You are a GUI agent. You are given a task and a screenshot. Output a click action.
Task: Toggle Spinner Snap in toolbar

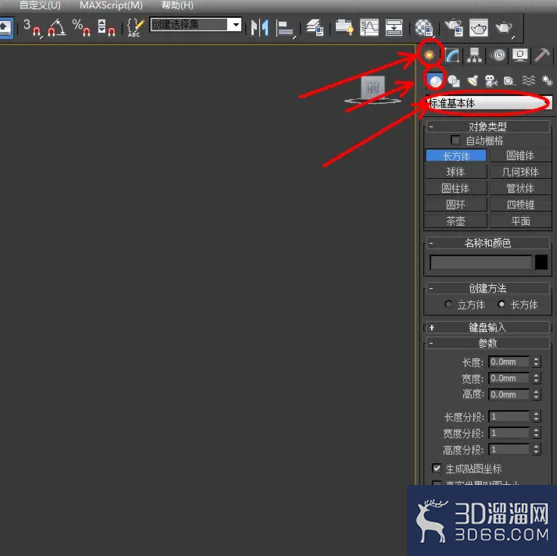click(106, 27)
